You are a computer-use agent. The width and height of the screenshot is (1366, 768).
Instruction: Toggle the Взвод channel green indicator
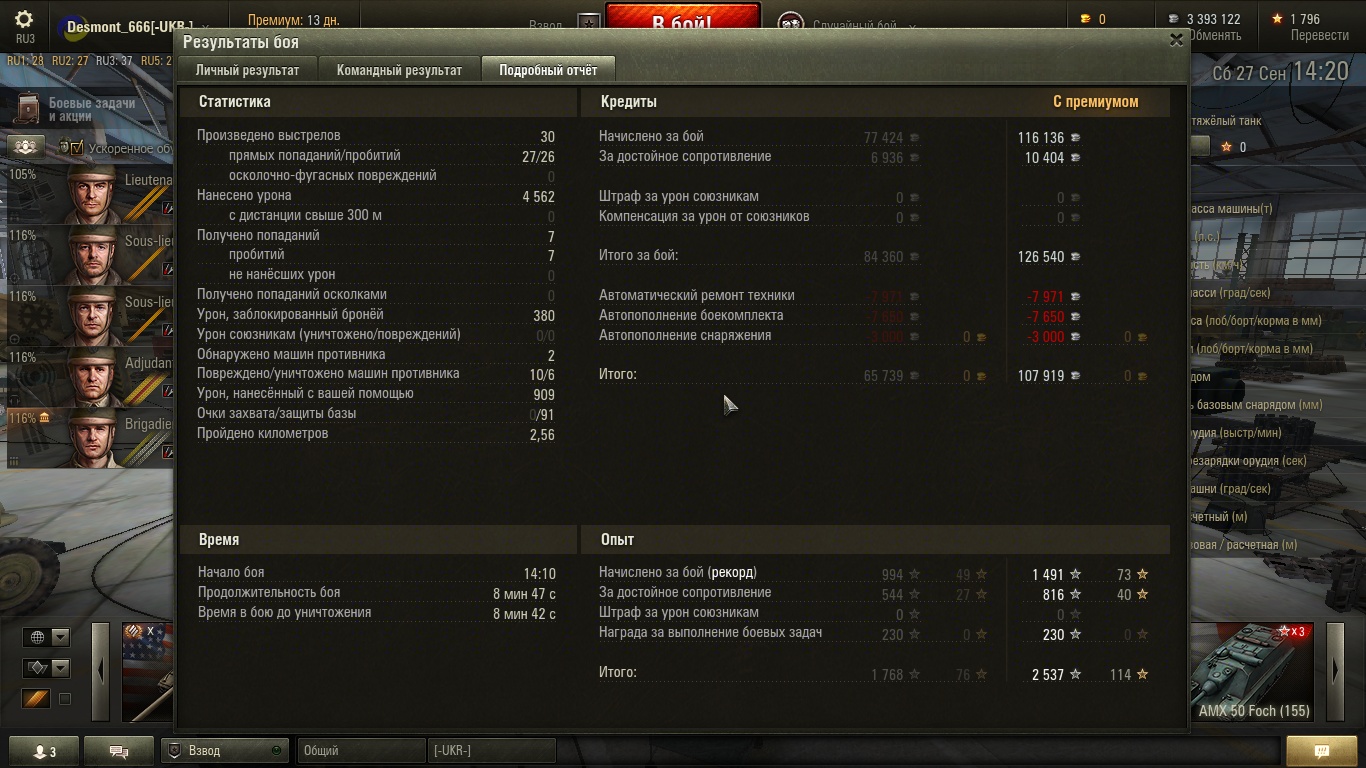coord(277,750)
